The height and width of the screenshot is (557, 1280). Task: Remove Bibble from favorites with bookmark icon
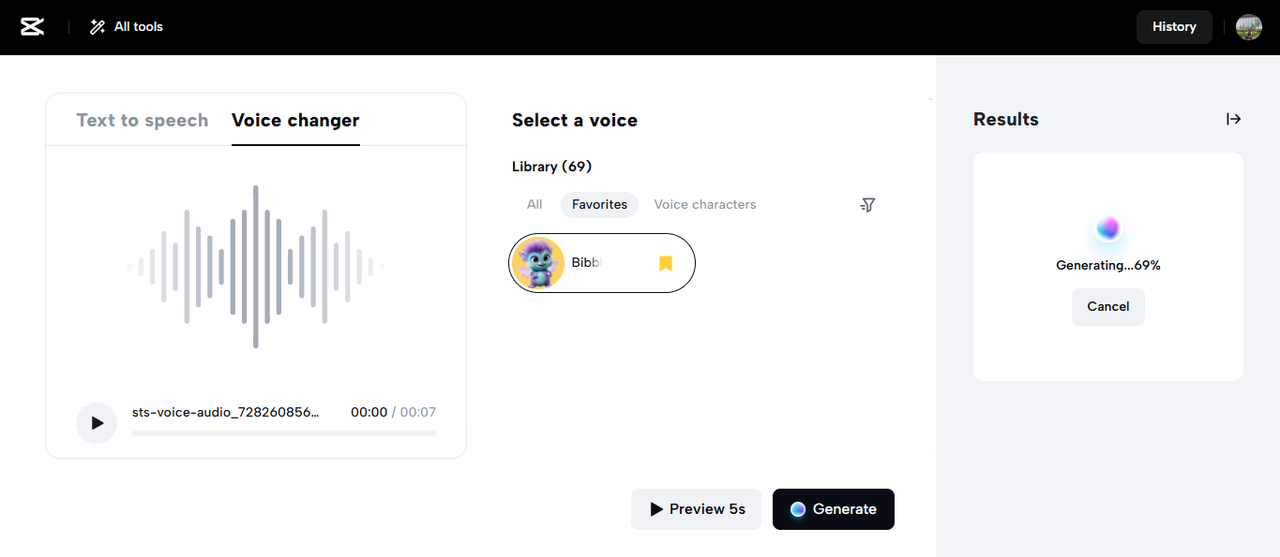666,263
